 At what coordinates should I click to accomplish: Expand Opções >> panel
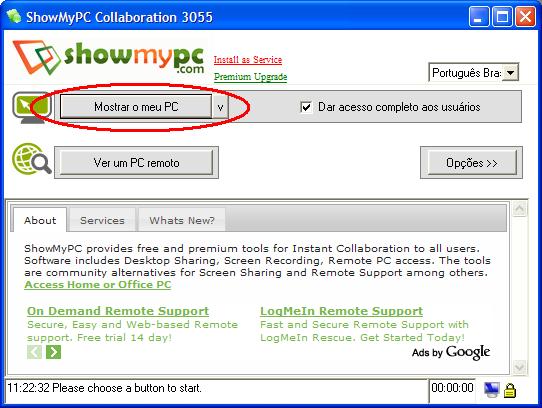click(x=472, y=163)
